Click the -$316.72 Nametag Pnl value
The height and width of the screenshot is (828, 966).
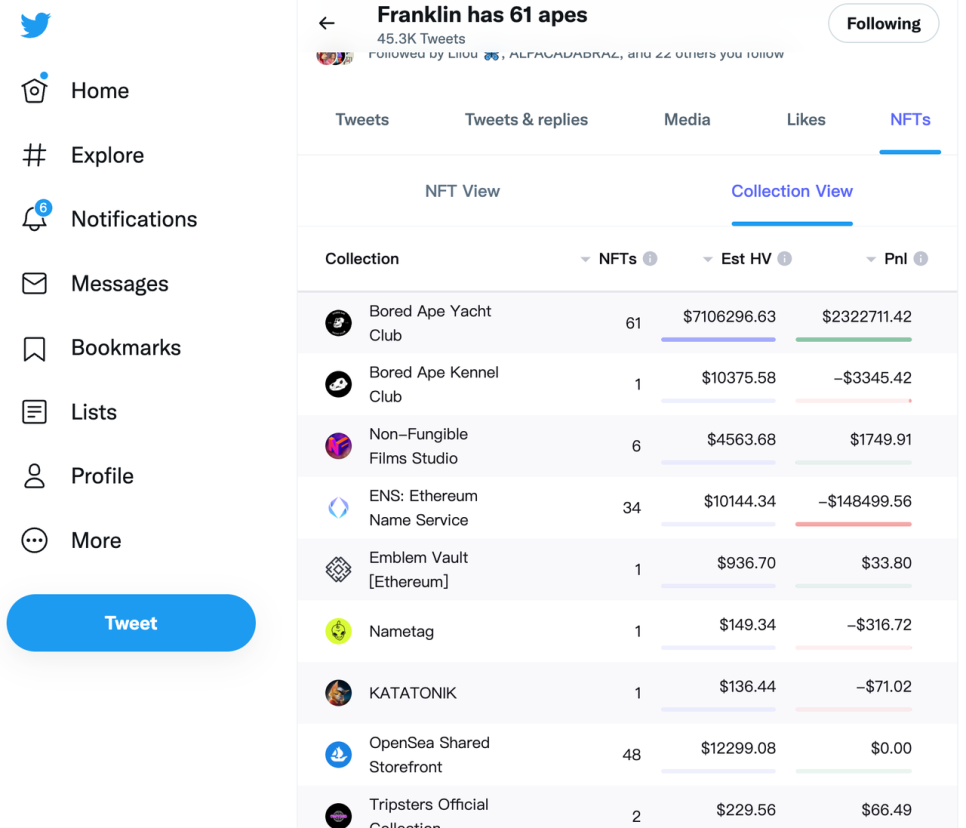tap(879, 625)
